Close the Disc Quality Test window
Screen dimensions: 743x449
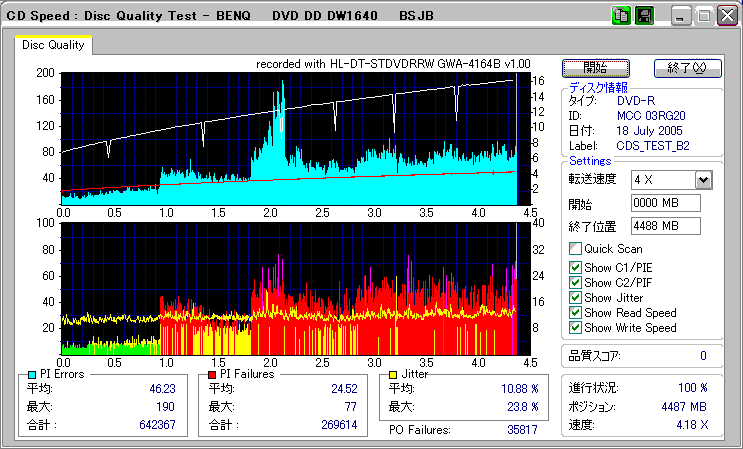pyautogui.click(x=725, y=16)
